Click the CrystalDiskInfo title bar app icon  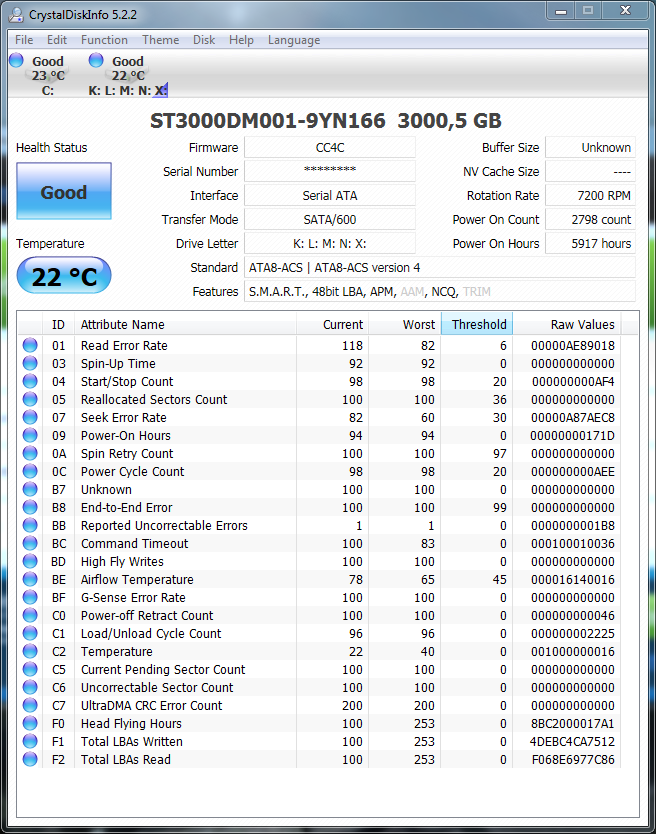tap(16, 14)
